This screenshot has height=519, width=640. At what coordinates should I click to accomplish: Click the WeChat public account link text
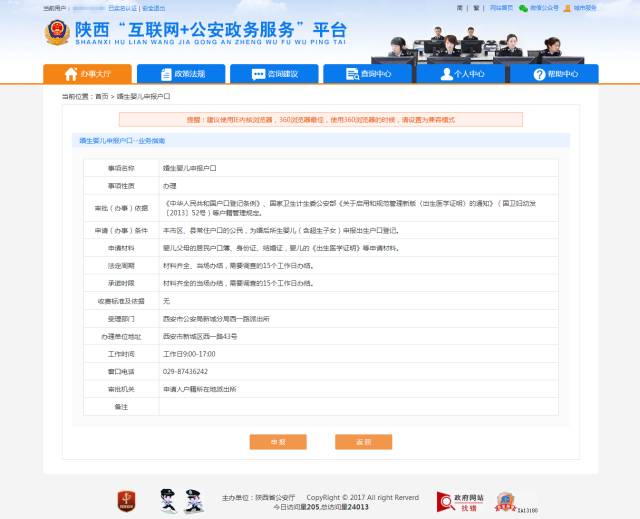point(544,8)
